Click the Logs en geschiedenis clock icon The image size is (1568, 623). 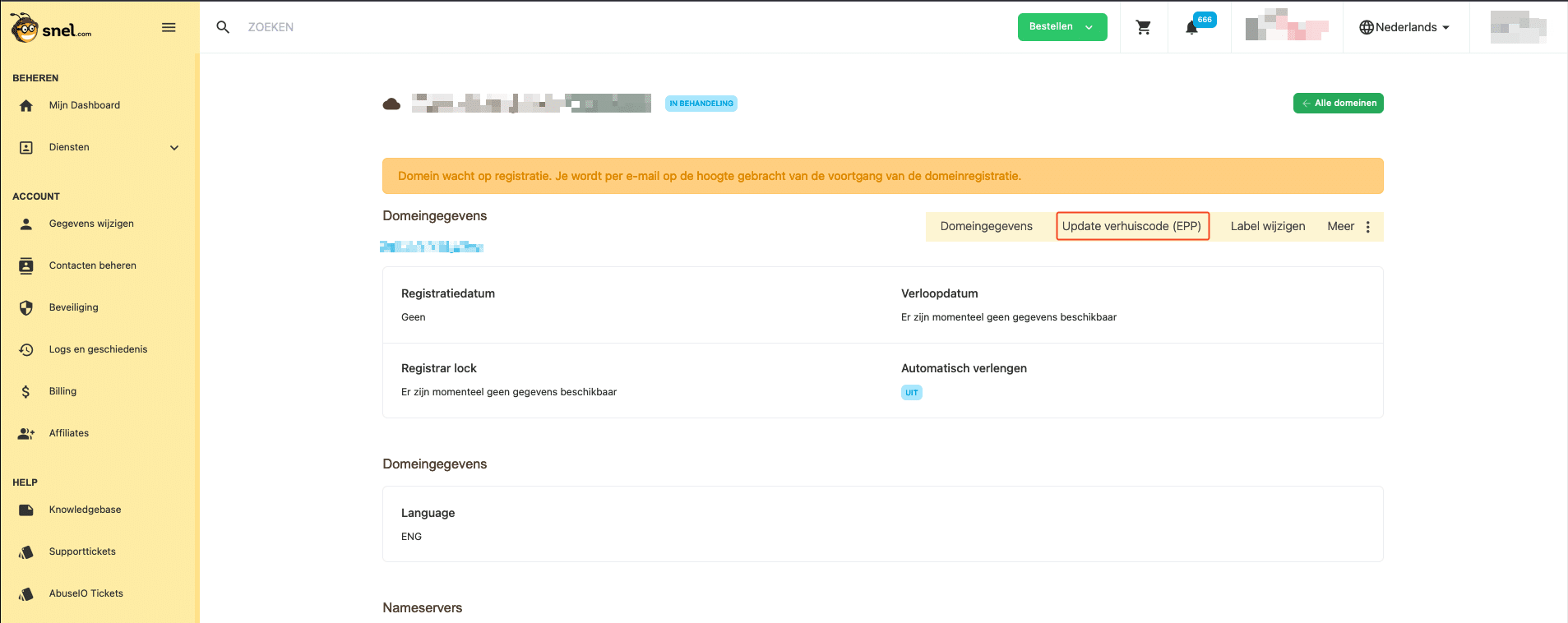click(26, 349)
